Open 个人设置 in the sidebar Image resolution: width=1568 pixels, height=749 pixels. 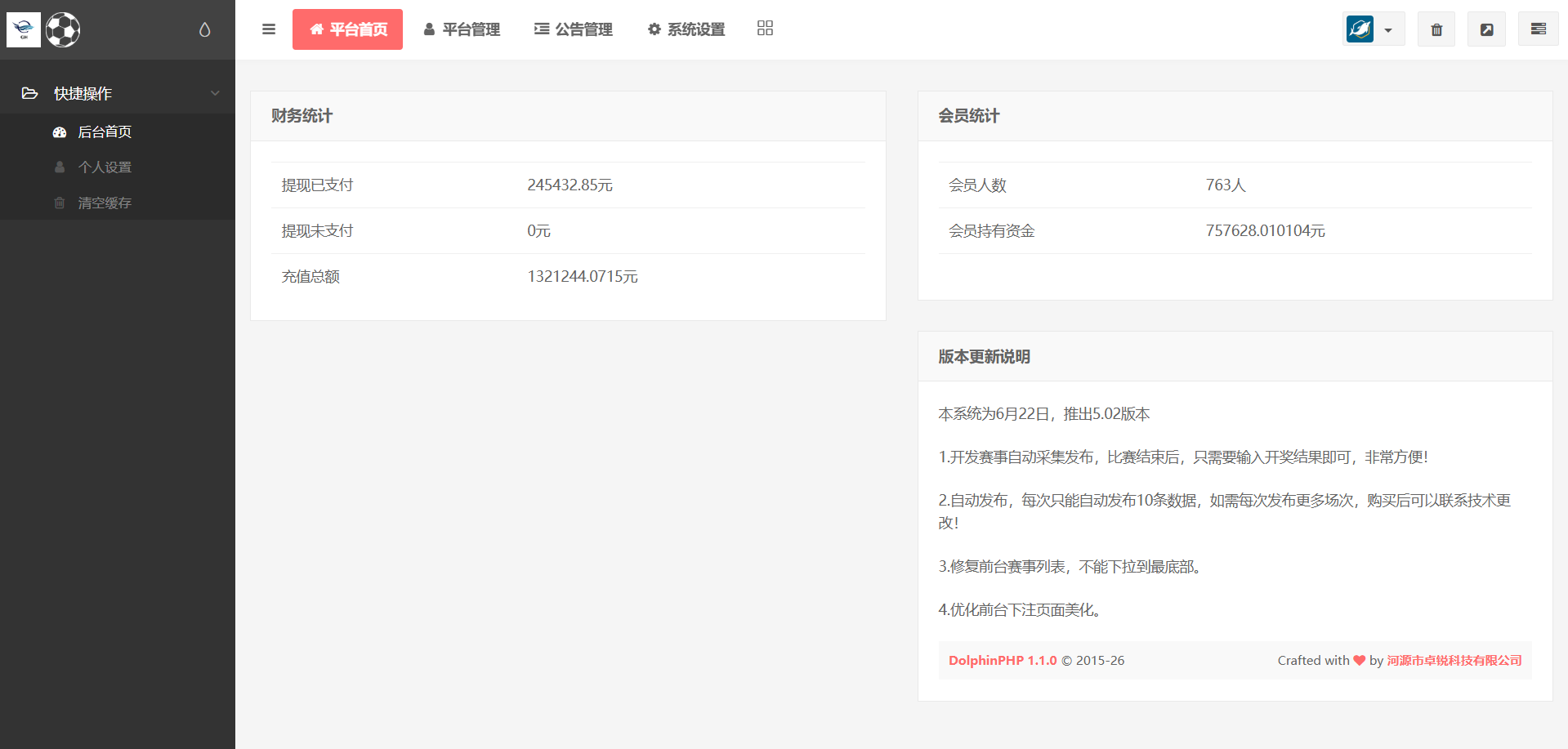(x=105, y=167)
